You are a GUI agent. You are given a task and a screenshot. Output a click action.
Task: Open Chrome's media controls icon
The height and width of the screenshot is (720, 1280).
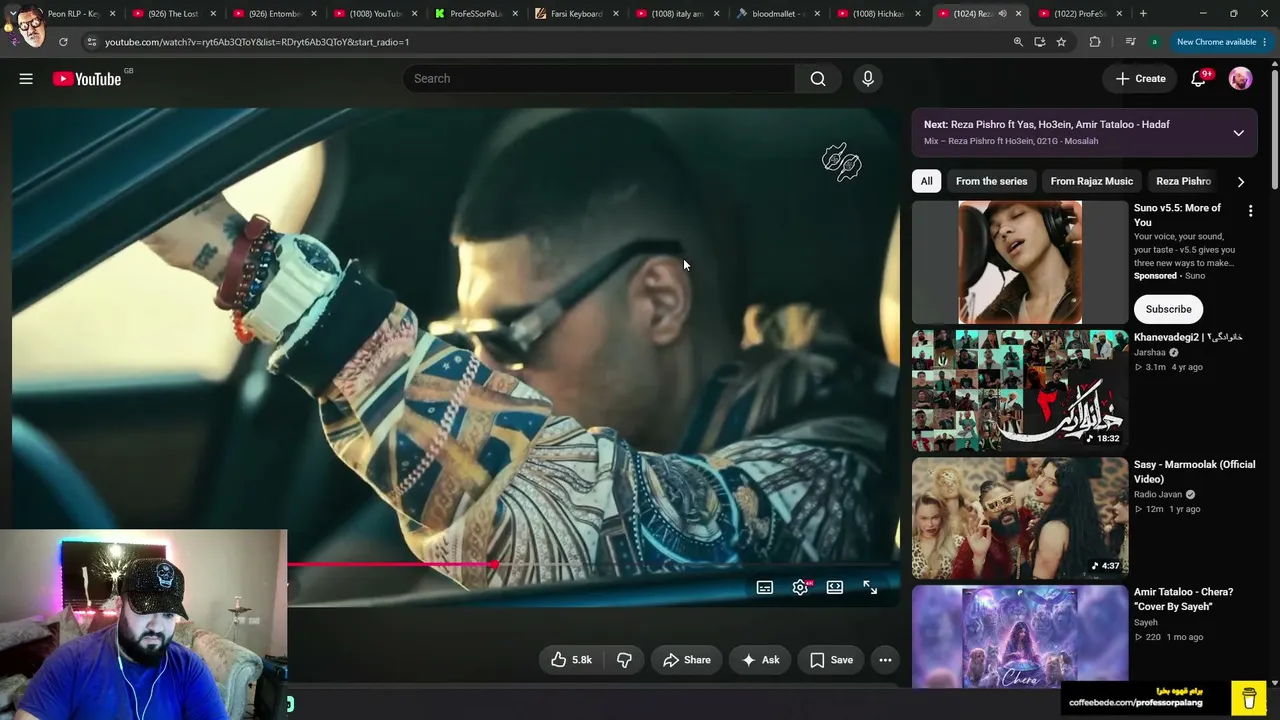click(x=1130, y=42)
